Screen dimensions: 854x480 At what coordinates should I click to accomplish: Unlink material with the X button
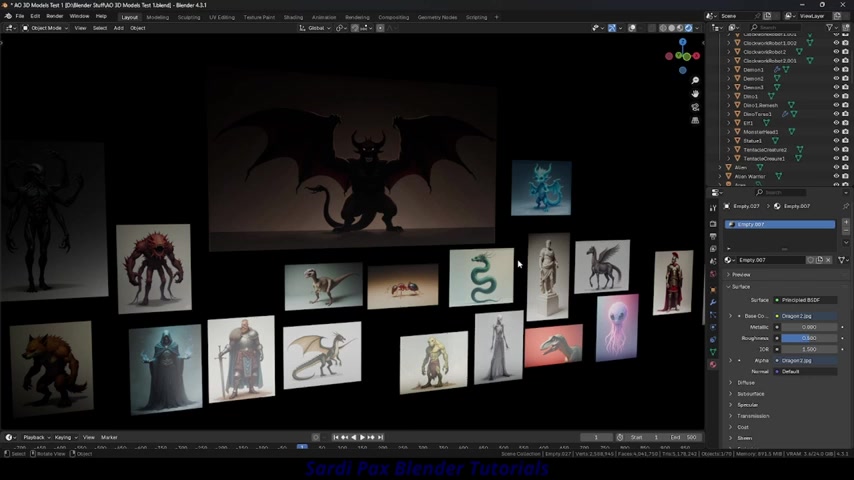[828, 260]
